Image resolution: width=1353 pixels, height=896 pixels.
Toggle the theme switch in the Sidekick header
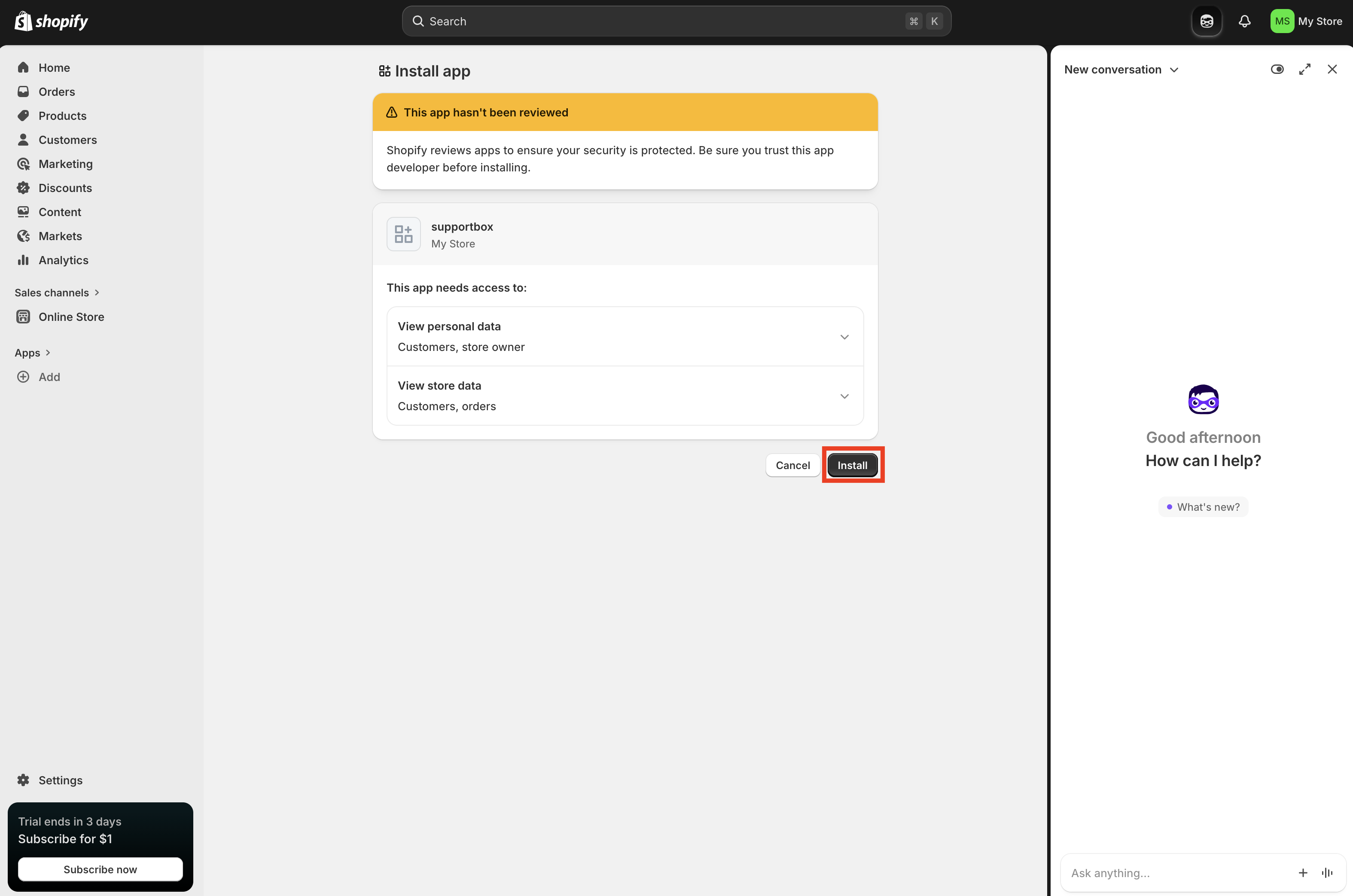pos(1277,69)
